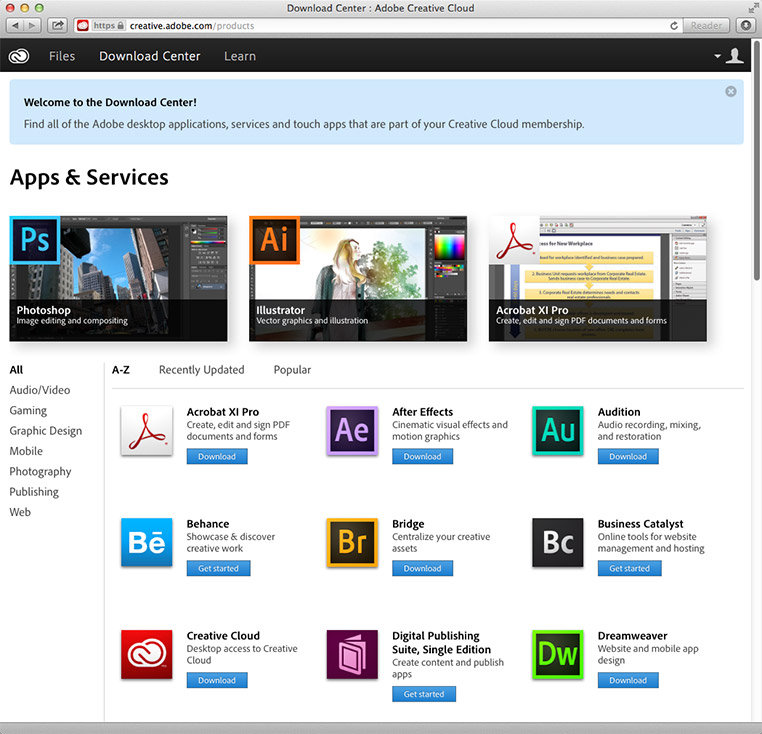Go back with browser back arrow
The height and width of the screenshot is (734, 762).
coord(15,25)
